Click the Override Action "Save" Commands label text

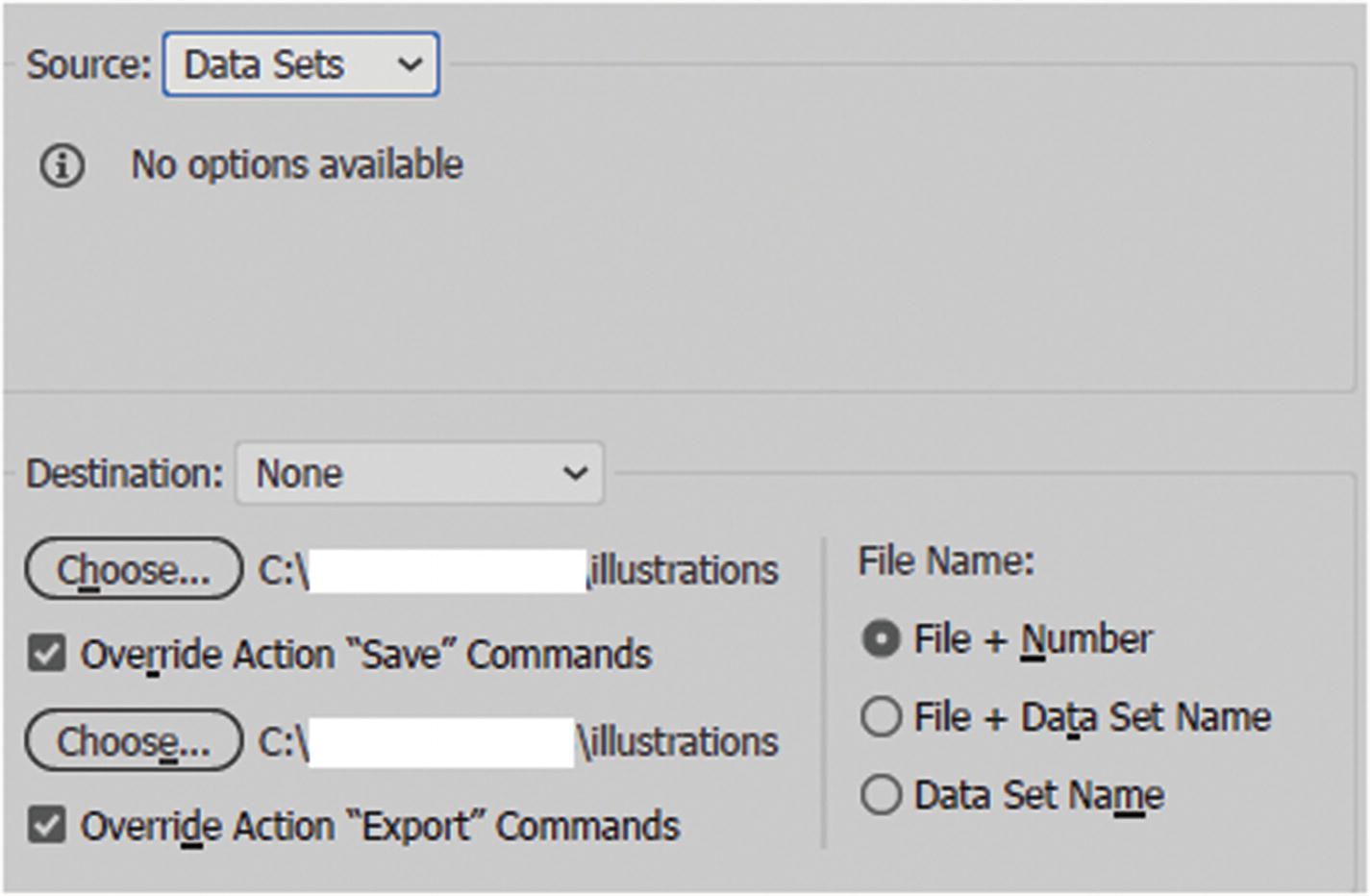366,655
